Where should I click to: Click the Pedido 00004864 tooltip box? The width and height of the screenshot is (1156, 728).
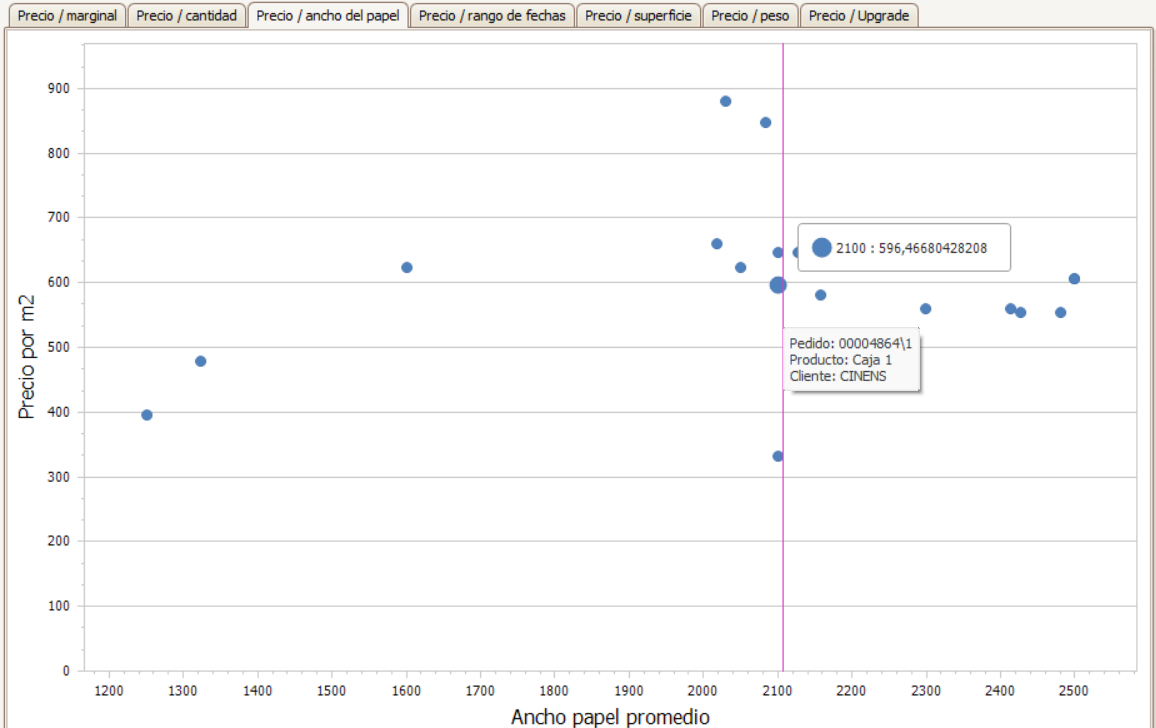click(x=851, y=359)
